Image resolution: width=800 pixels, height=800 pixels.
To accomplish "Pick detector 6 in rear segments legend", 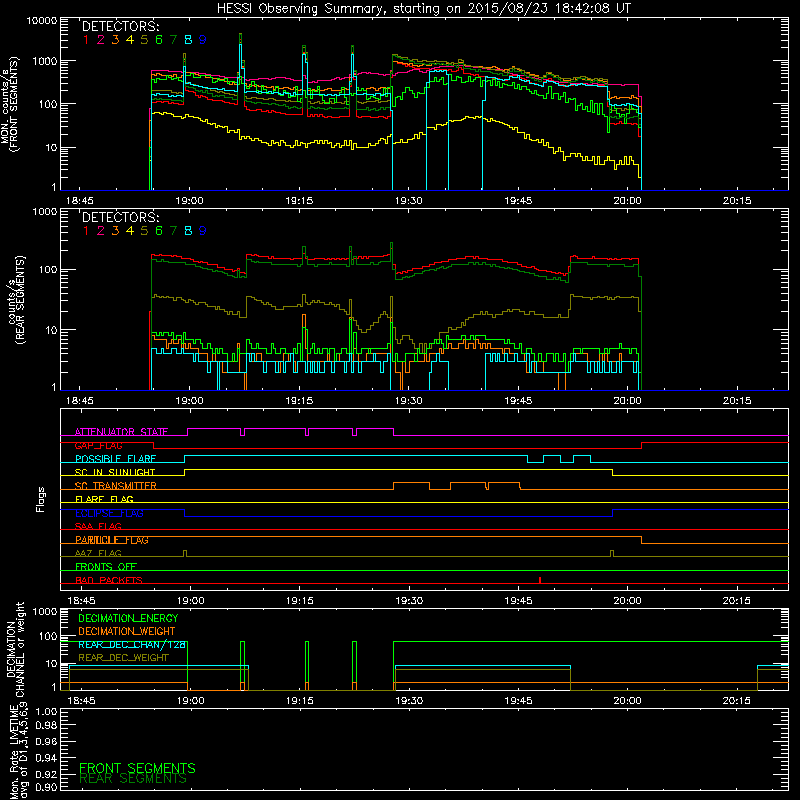I will pyautogui.click(x=159, y=231).
